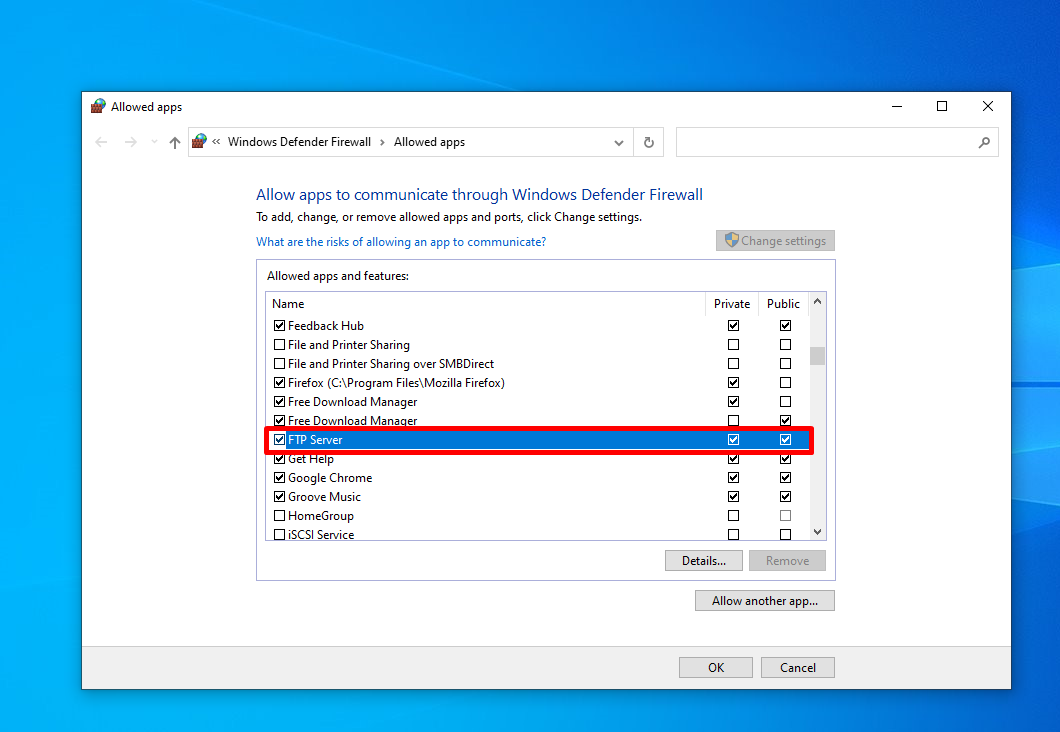Viewport: 1060px width, 732px height.
Task: Click the firewall icon in title bar
Action: (x=98, y=106)
